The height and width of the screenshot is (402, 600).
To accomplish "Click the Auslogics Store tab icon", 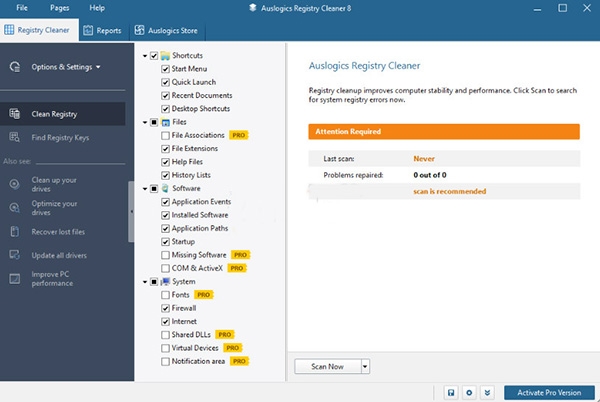I will (x=139, y=30).
